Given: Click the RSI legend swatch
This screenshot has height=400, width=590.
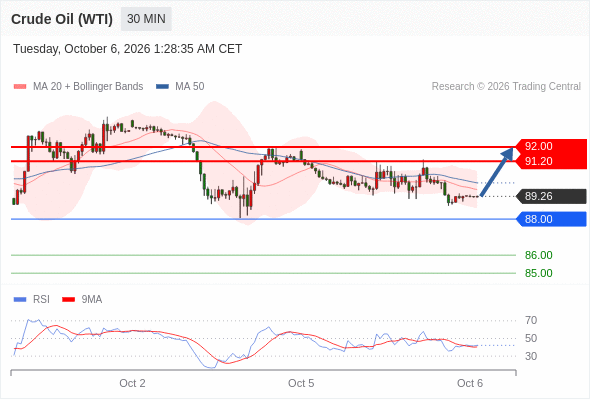Looking at the screenshot, I should (x=20, y=300).
